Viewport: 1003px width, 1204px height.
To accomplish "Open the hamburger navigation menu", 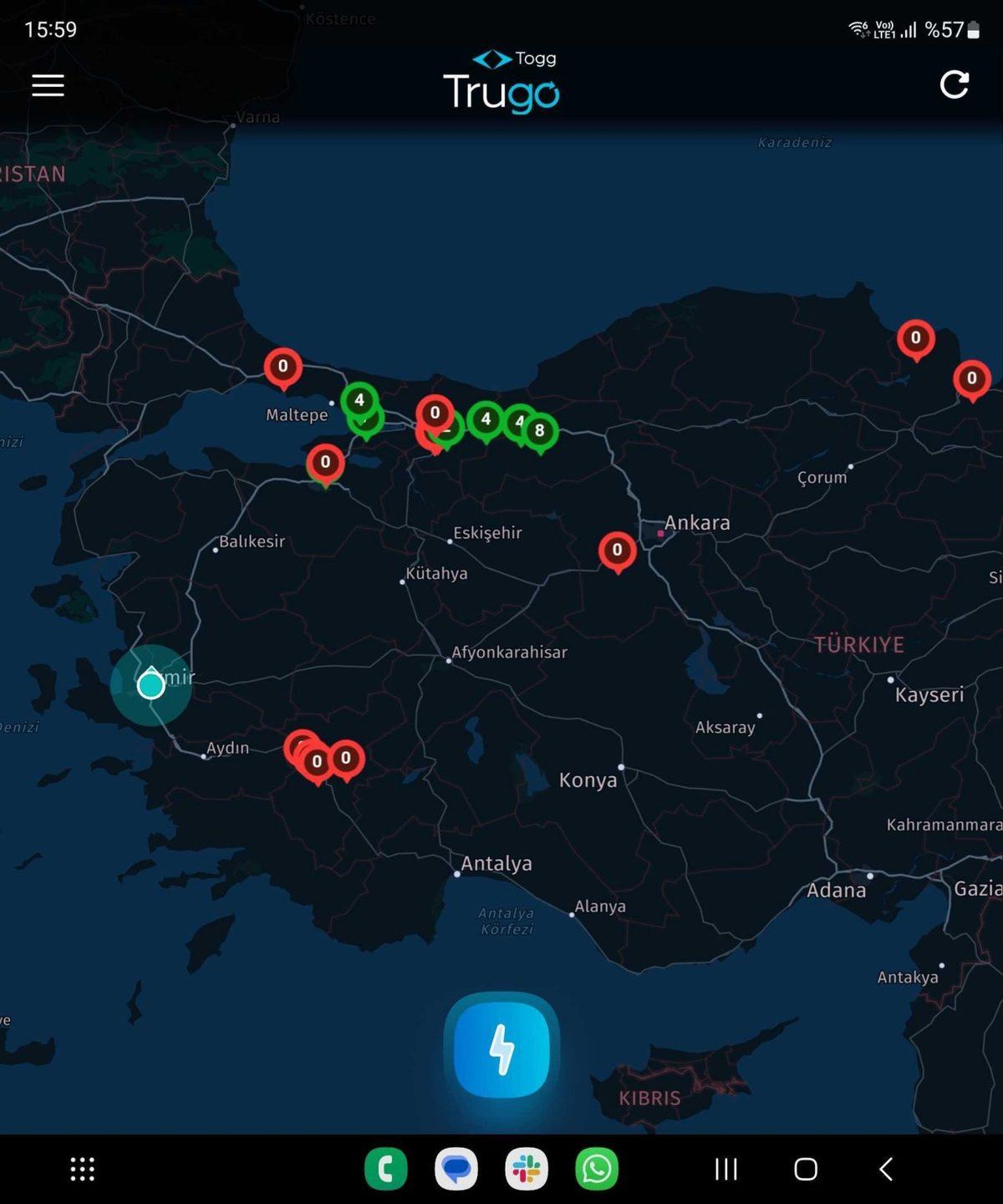I will 48,86.
